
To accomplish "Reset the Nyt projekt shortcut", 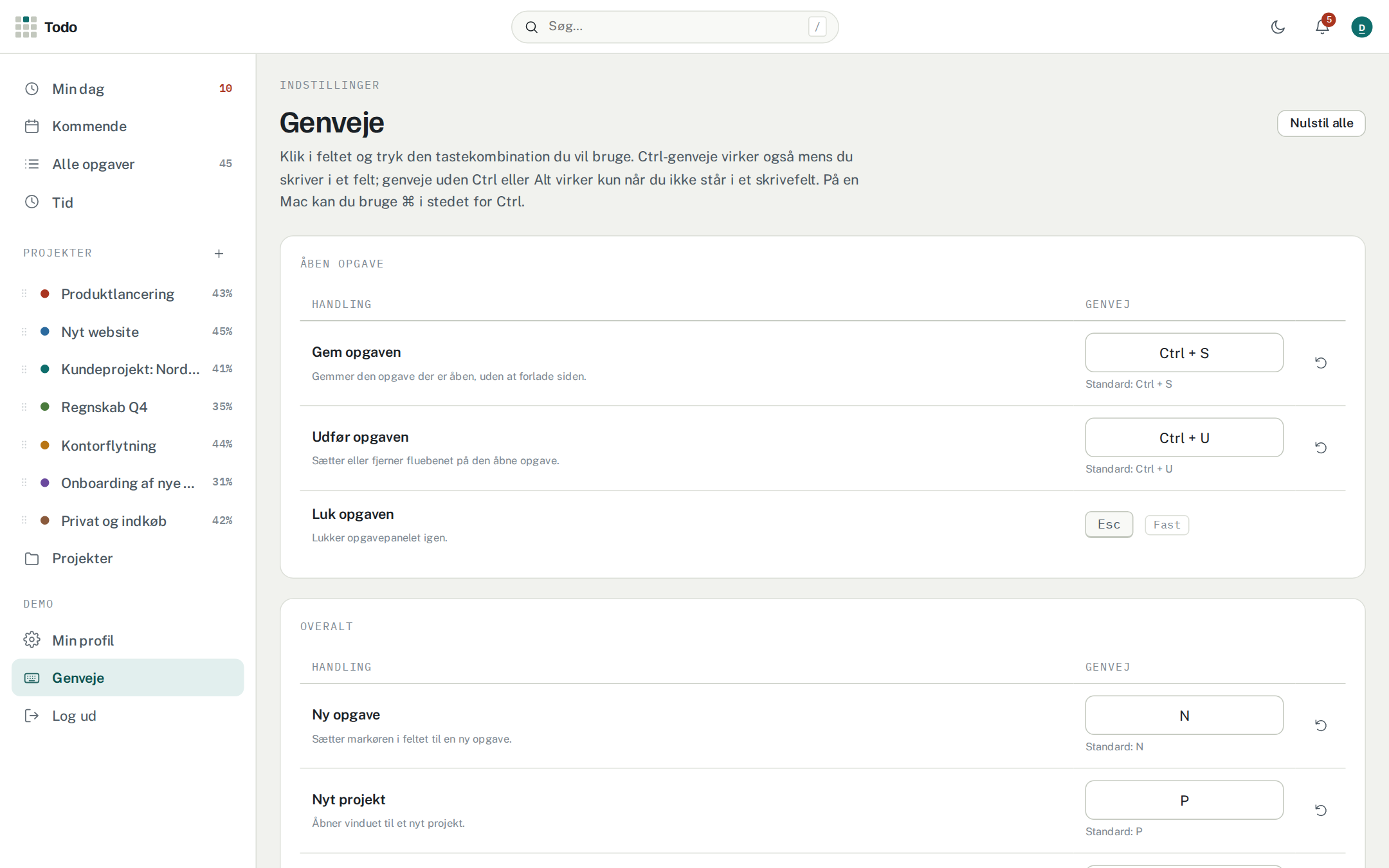I will click(1321, 810).
